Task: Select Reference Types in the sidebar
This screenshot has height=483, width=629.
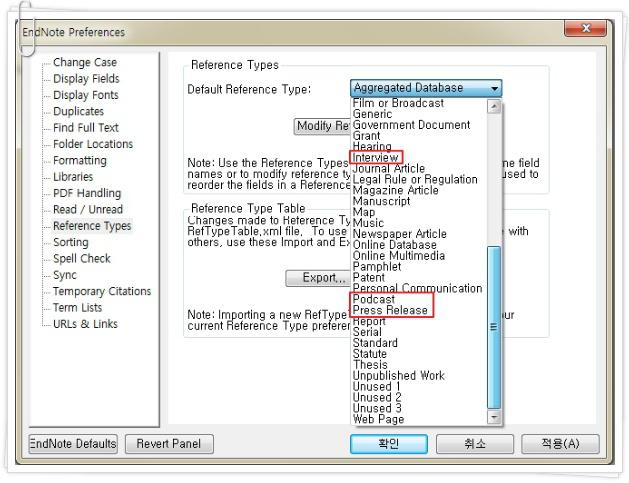Action: tap(92, 226)
